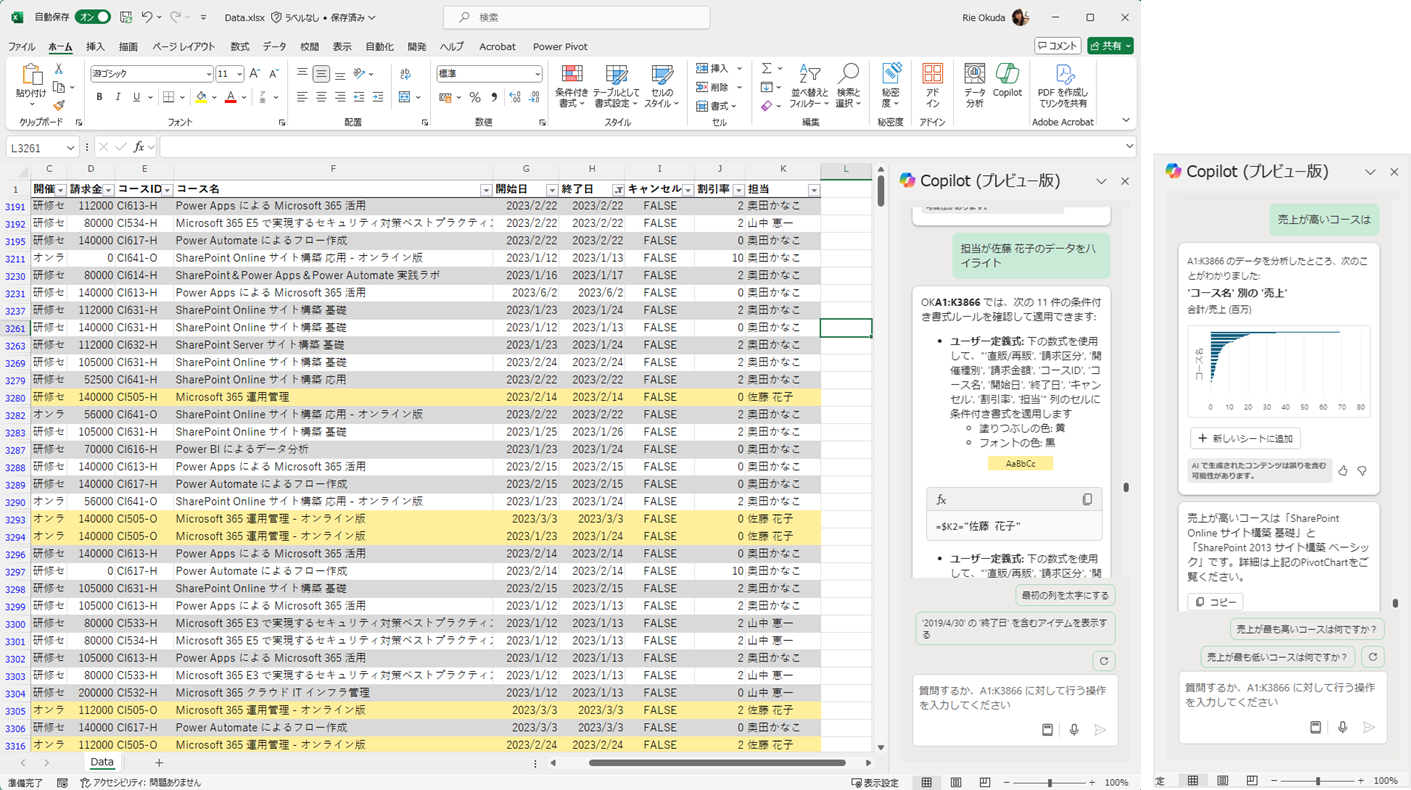The image size is (1411, 790).
Task: Open the font name combo box
Action: (151, 74)
